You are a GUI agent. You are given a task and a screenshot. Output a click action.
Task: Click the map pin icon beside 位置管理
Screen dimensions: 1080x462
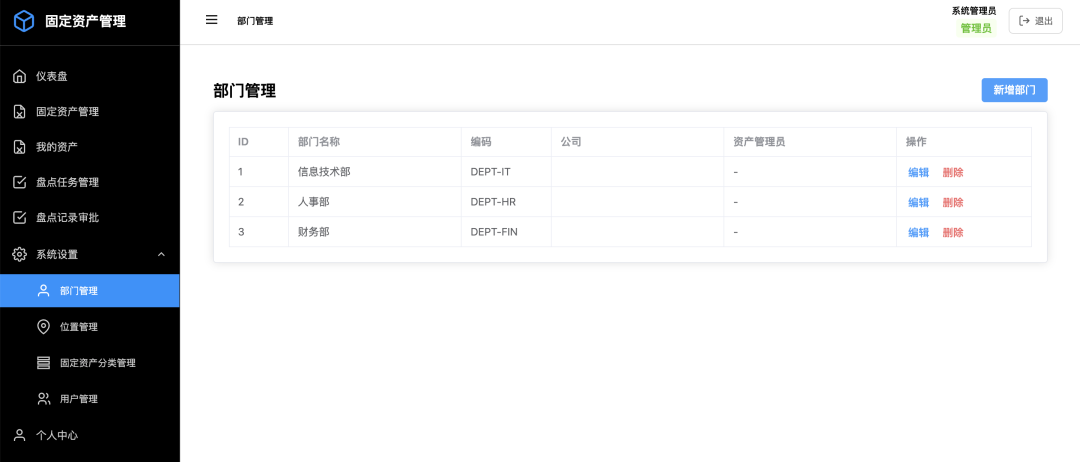[43, 326]
